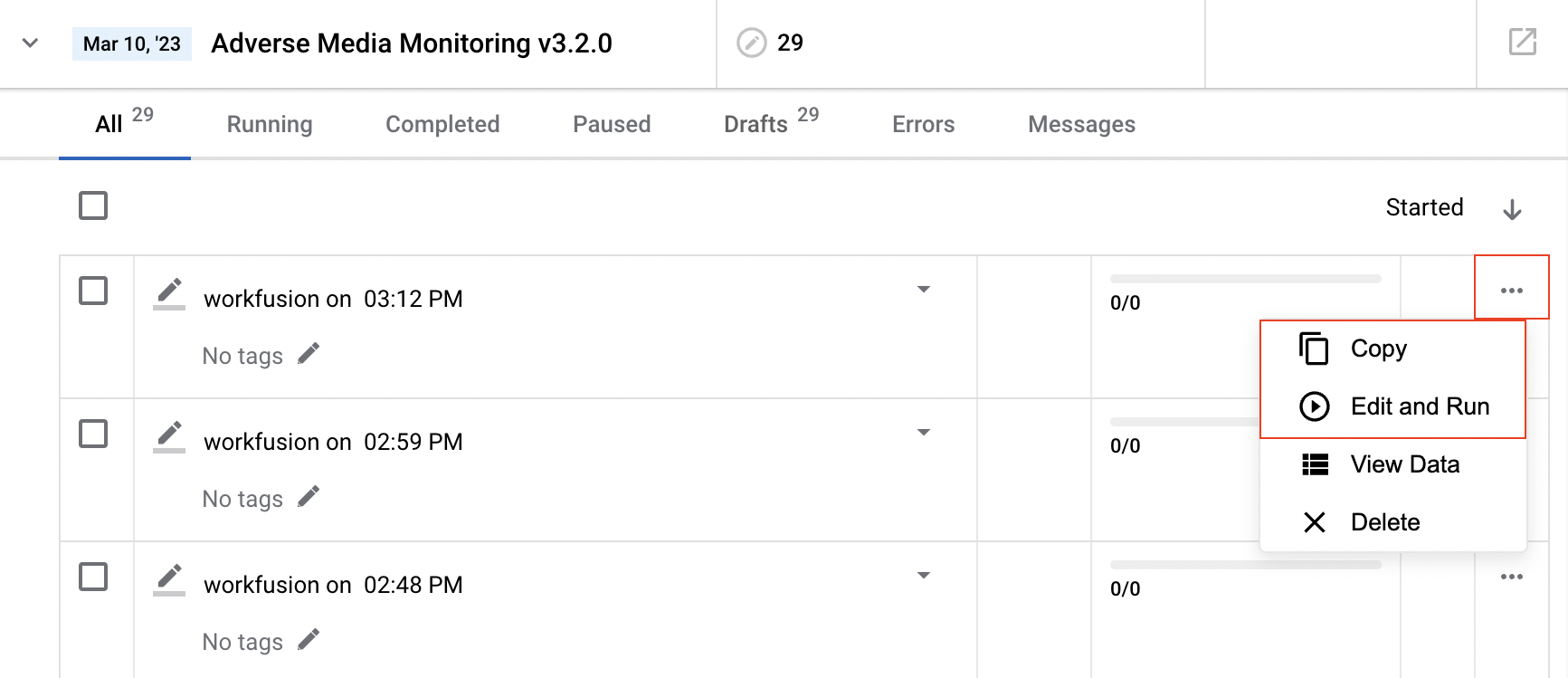Image resolution: width=1568 pixels, height=678 pixels.
Task: Edit tags pencil for the 03:12 PM run
Action: point(309,354)
